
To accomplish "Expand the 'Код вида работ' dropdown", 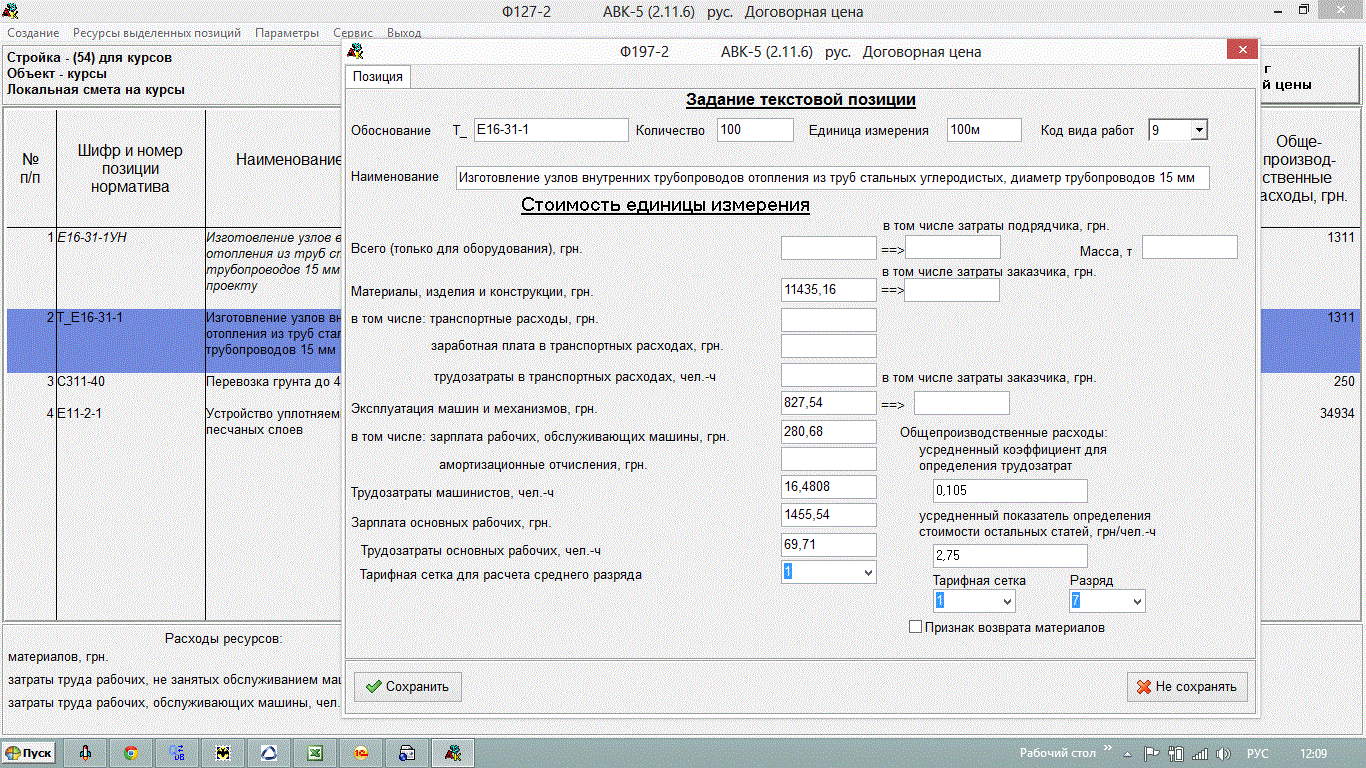I will (x=1199, y=130).
